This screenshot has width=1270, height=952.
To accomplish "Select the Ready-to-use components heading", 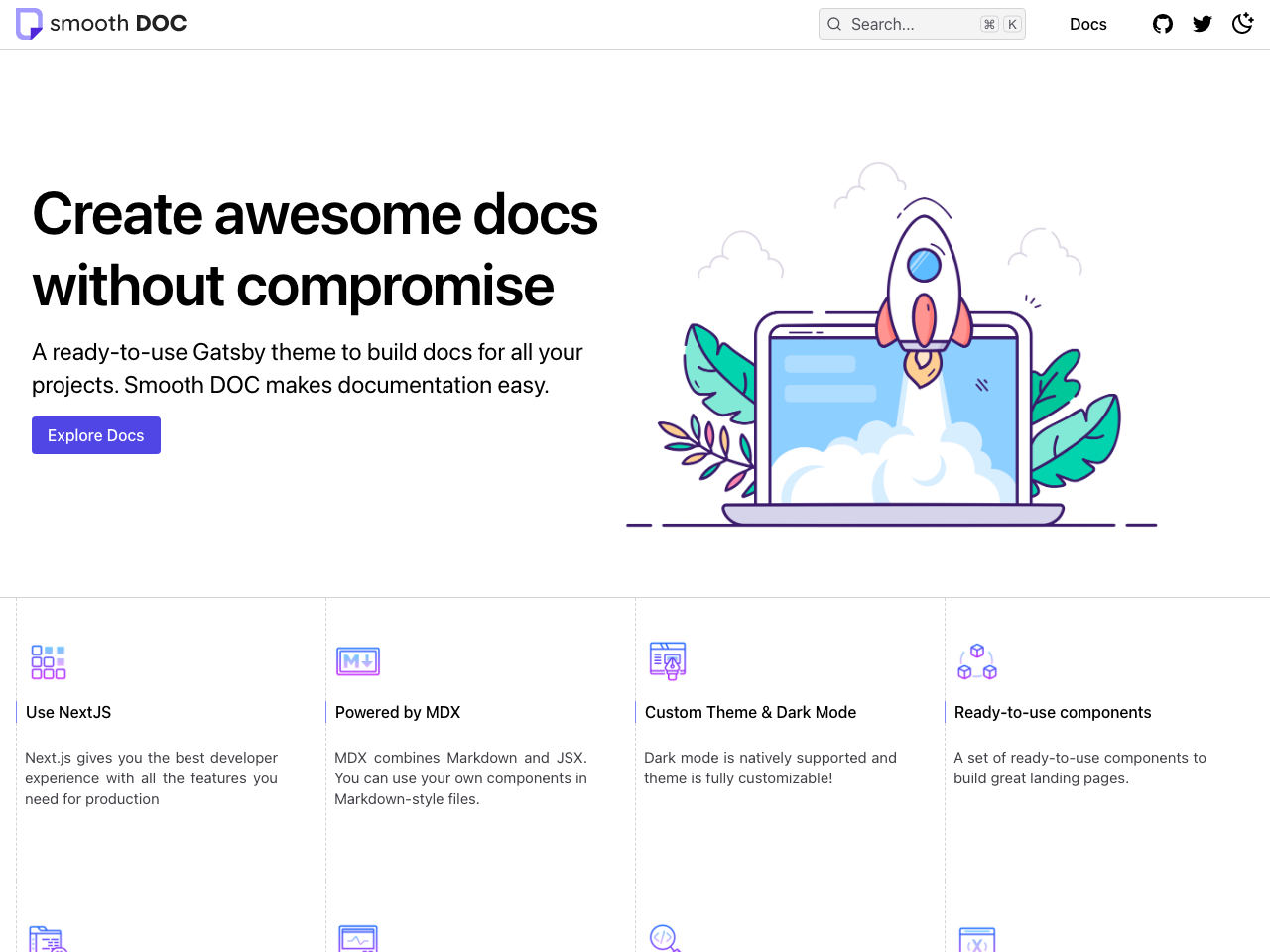I will [1053, 712].
